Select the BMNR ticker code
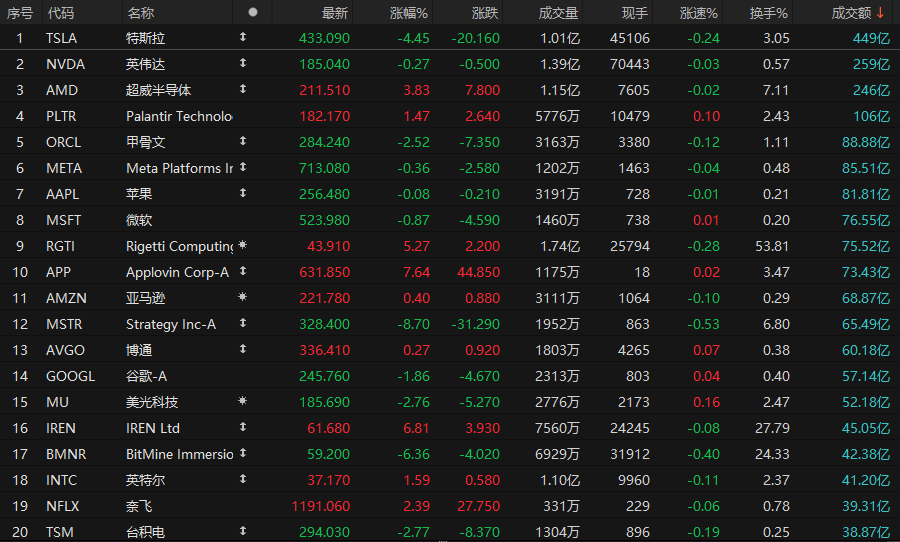The width and height of the screenshot is (900, 542). [x=66, y=454]
